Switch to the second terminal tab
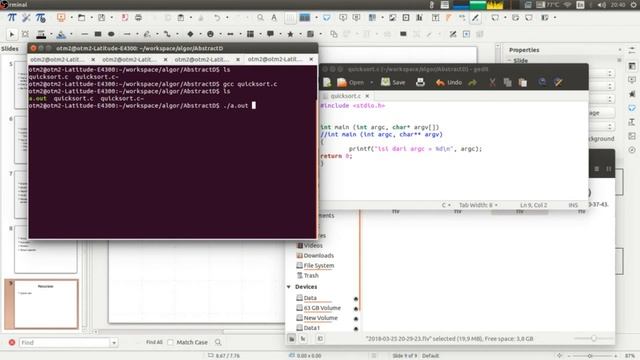The height and width of the screenshot is (360, 640). click(130, 60)
